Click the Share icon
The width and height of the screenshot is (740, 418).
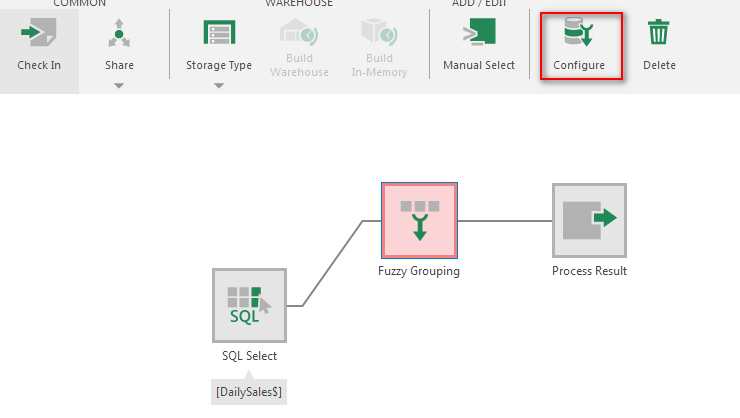point(119,34)
